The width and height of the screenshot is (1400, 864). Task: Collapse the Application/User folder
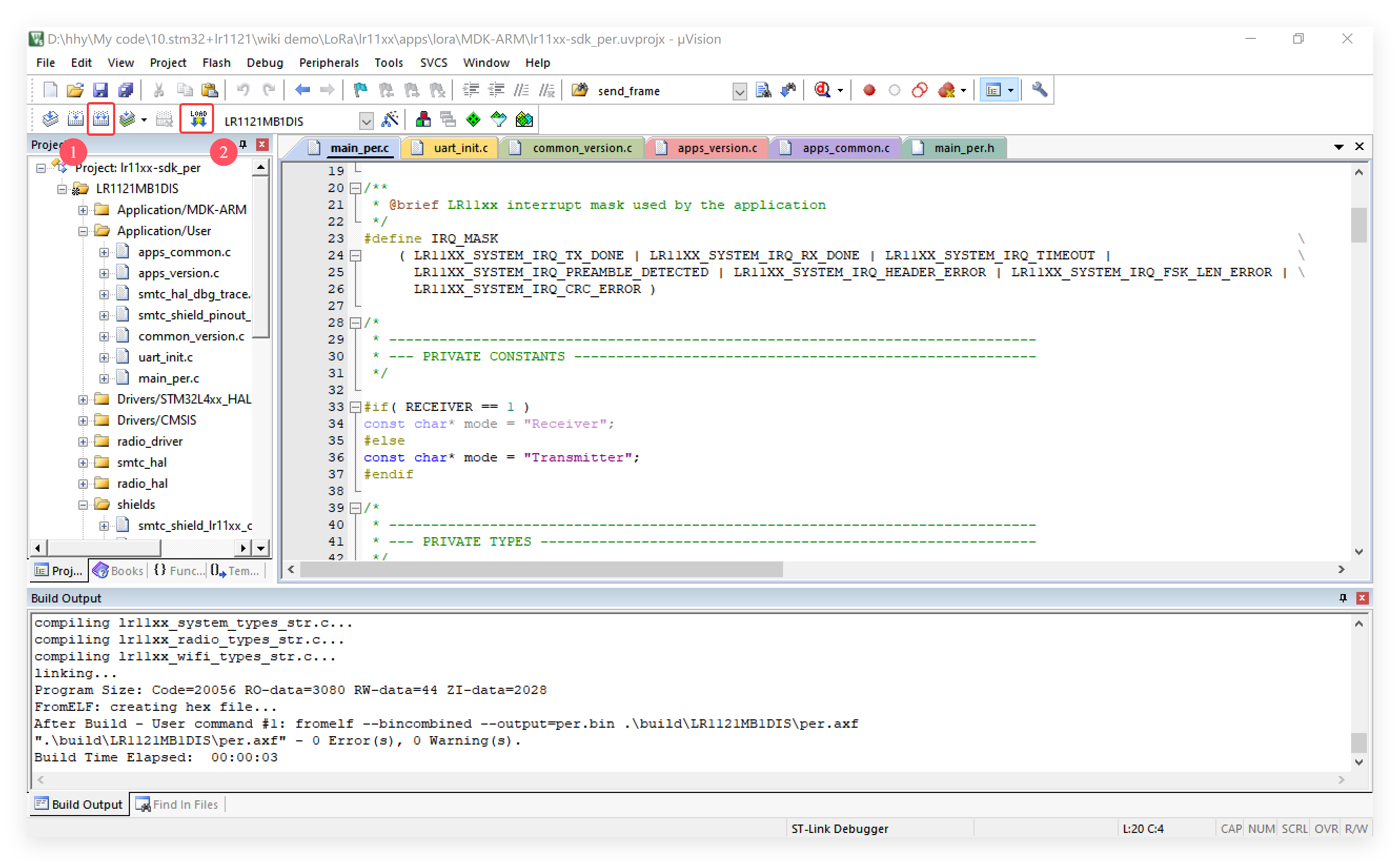point(83,231)
